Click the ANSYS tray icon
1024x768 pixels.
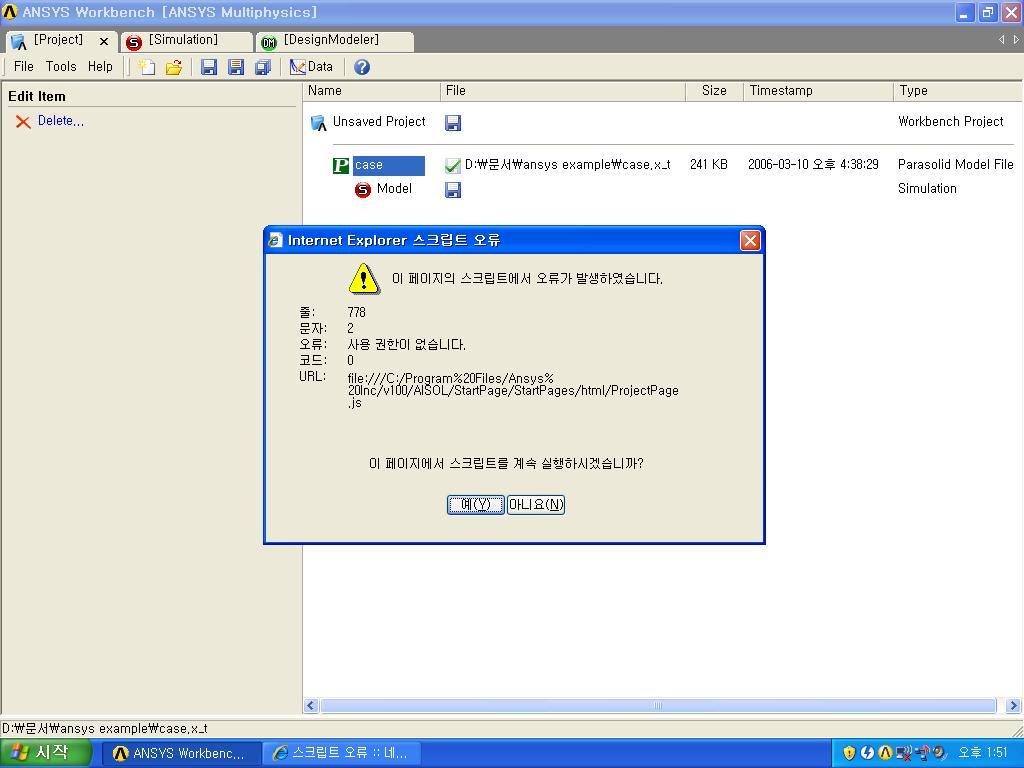click(x=885, y=753)
